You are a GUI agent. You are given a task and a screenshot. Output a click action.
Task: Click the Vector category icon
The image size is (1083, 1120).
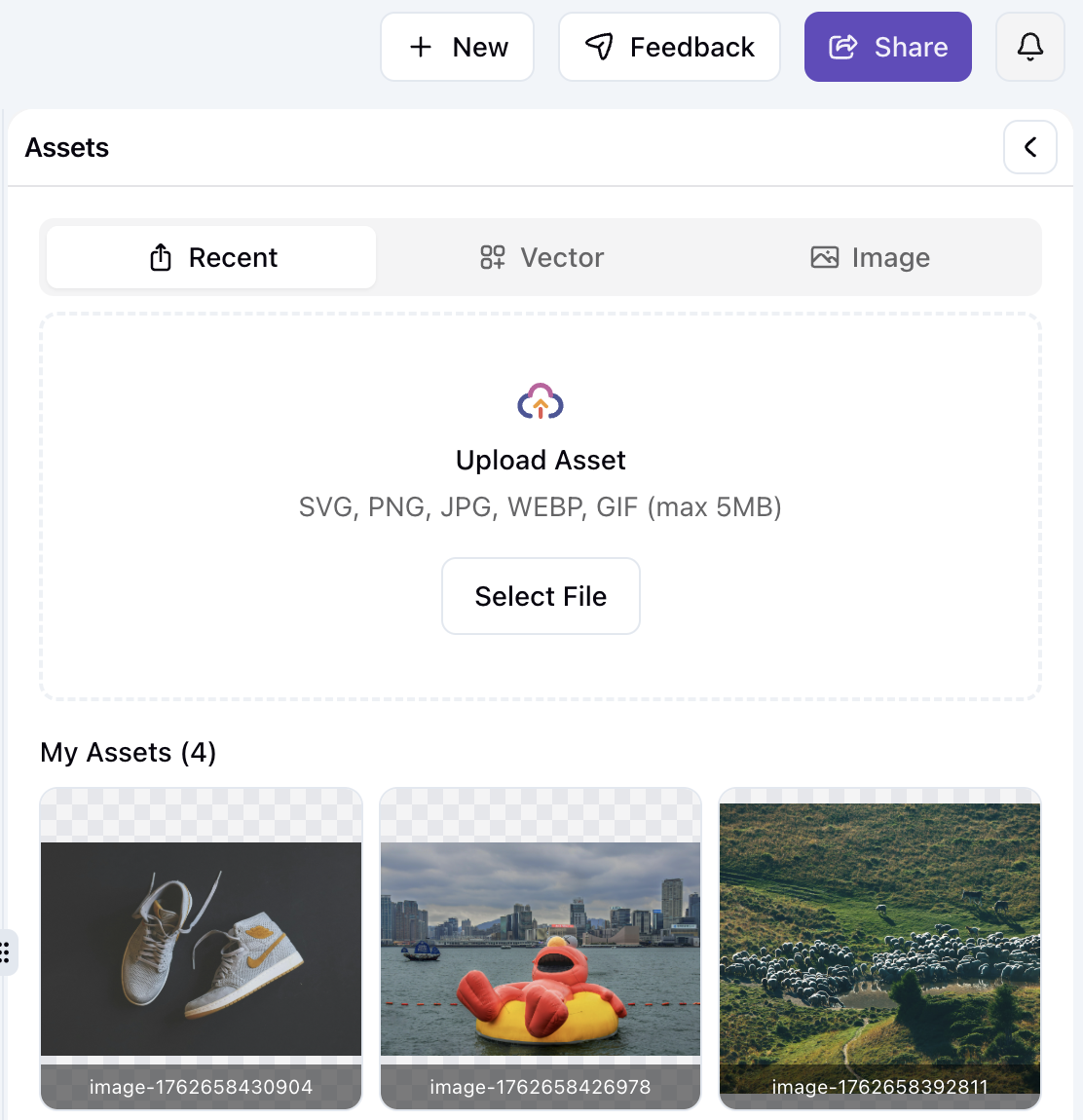(491, 257)
